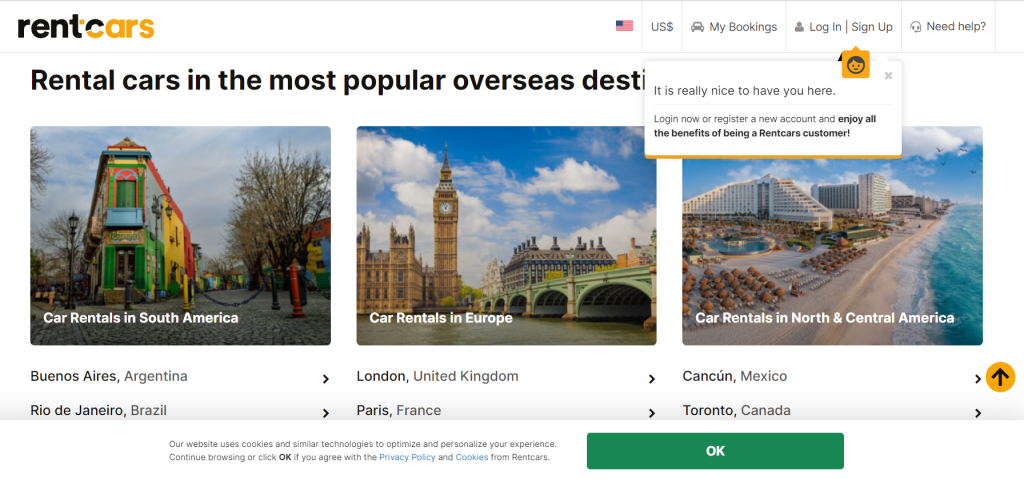This screenshot has height=479, width=1024.
Task: Click the headset icon beside Need help
Action: [916, 27]
